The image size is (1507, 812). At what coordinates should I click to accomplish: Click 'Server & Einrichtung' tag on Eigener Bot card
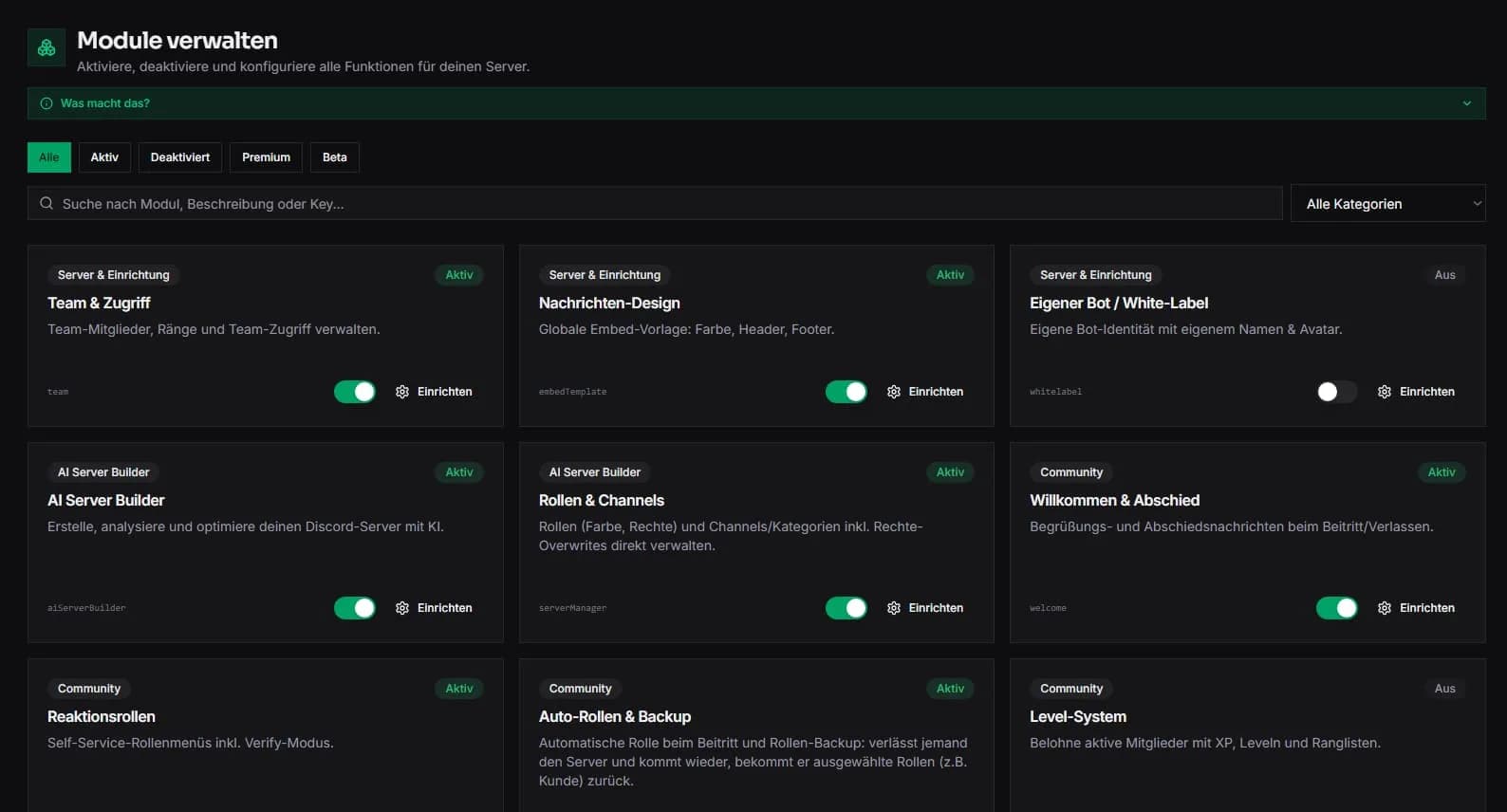[x=1096, y=275]
